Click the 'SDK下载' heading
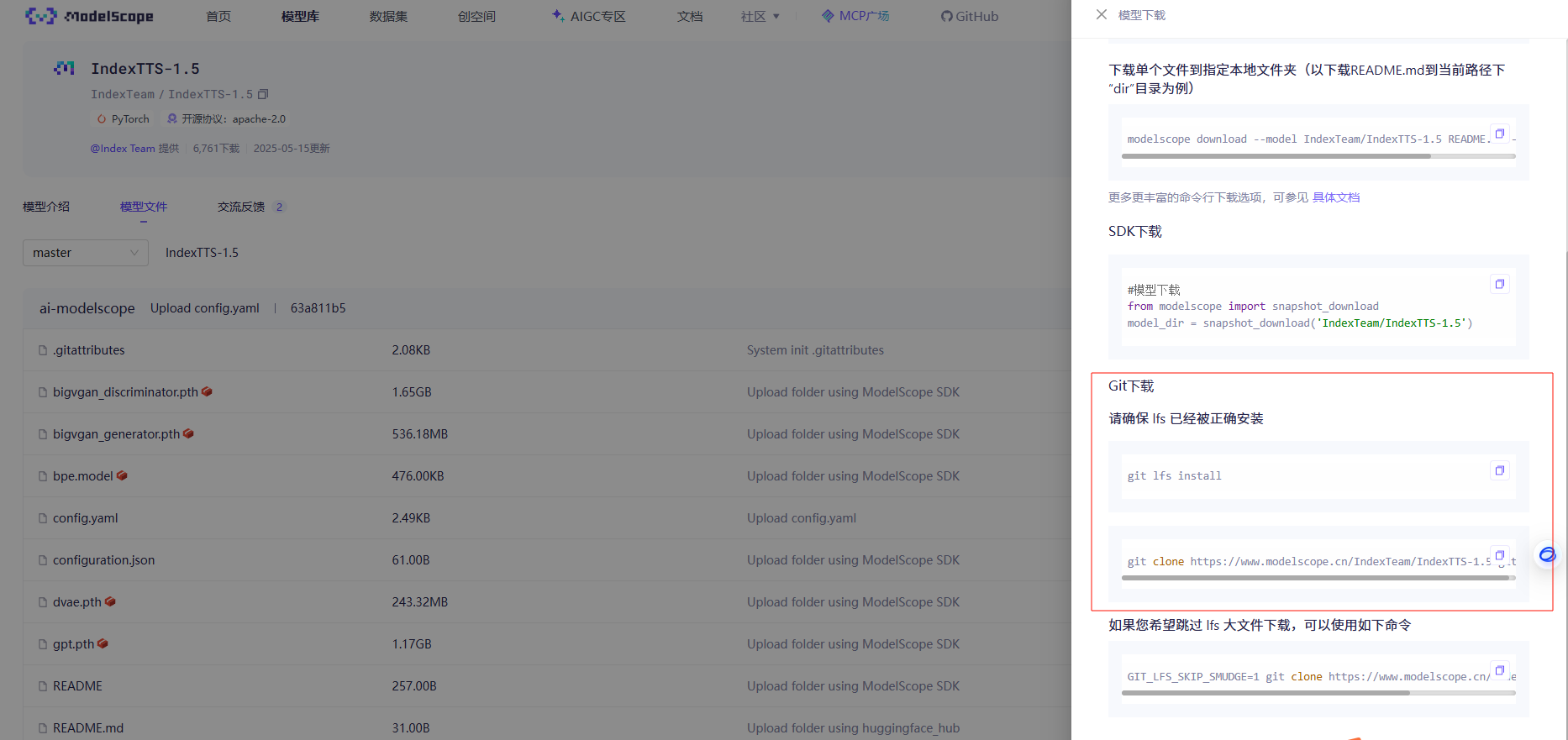The image size is (1568, 740). coord(1134,231)
